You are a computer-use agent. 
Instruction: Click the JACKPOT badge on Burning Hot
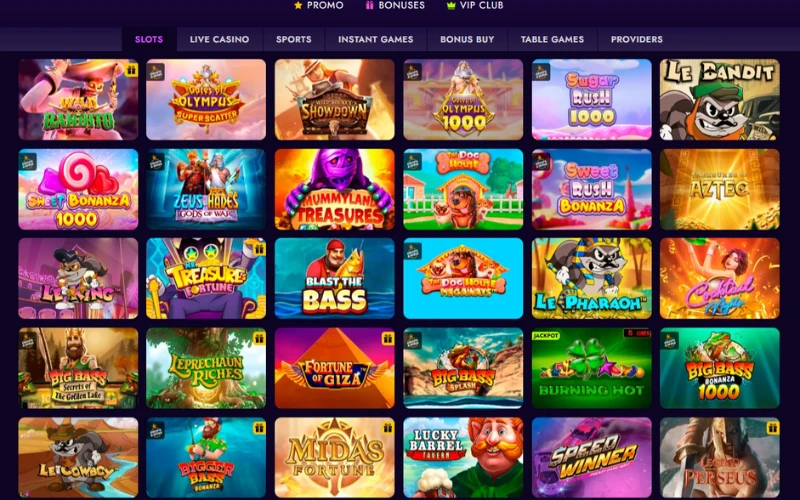(546, 335)
